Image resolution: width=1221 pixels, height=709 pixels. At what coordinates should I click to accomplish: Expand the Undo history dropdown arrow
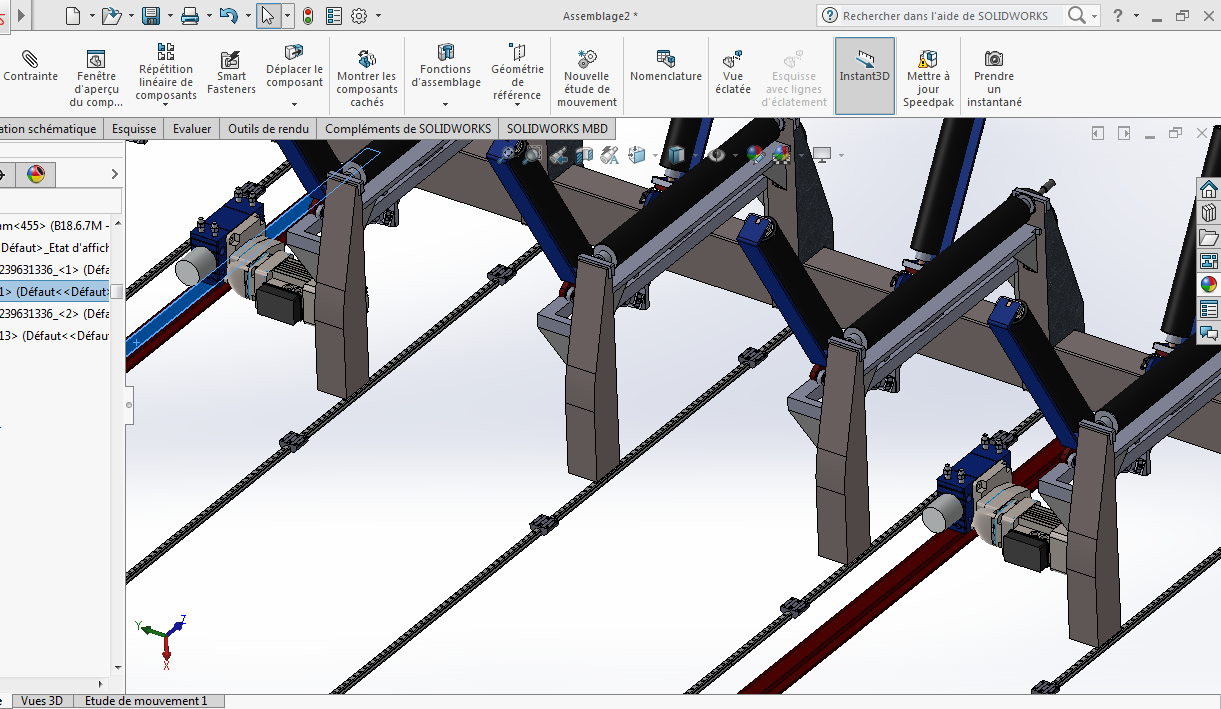pos(246,16)
